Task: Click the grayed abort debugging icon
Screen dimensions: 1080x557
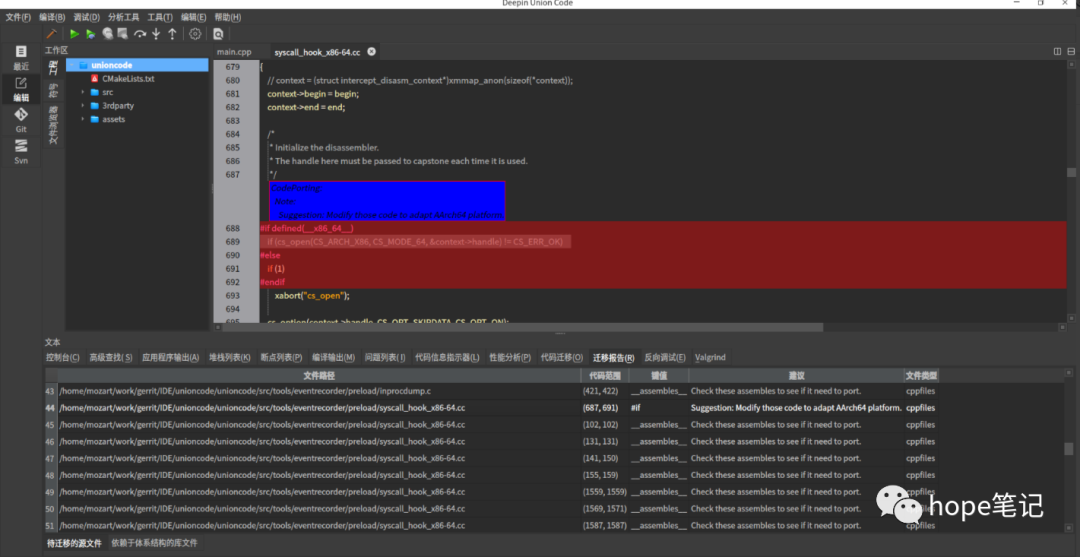Action: [107, 34]
